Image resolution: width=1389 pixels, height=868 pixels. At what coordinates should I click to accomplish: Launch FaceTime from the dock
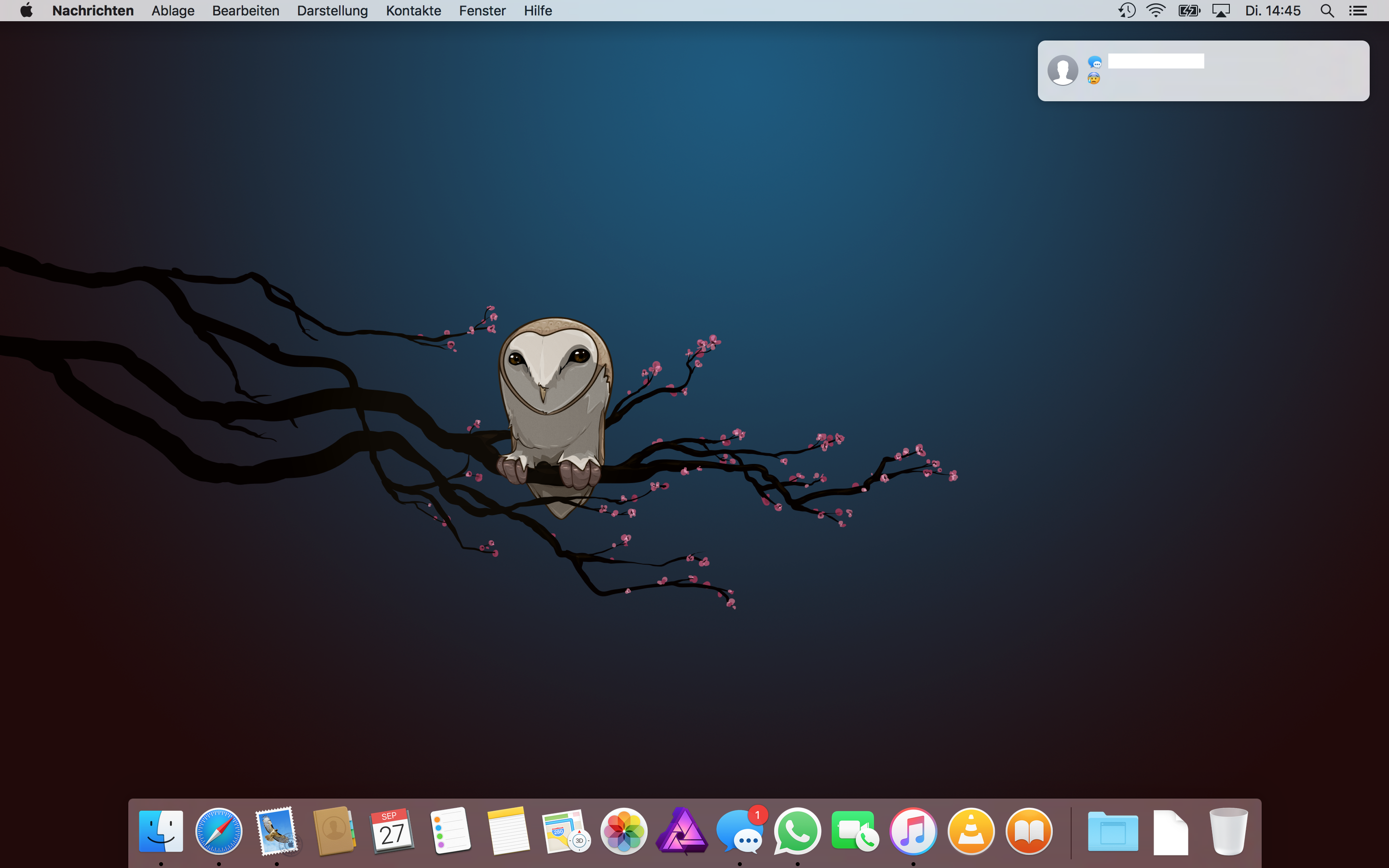(855, 831)
